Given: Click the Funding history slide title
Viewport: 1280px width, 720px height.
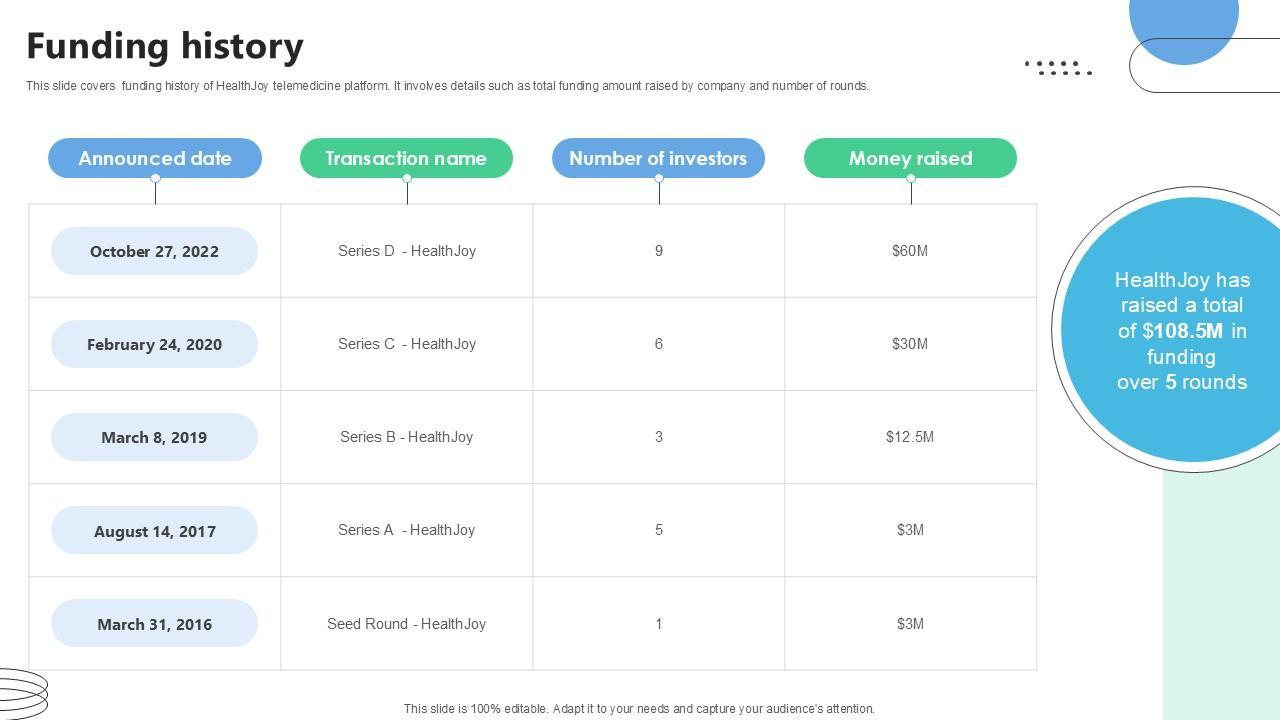Looking at the screenshot, I should click(x=165, y=46).
